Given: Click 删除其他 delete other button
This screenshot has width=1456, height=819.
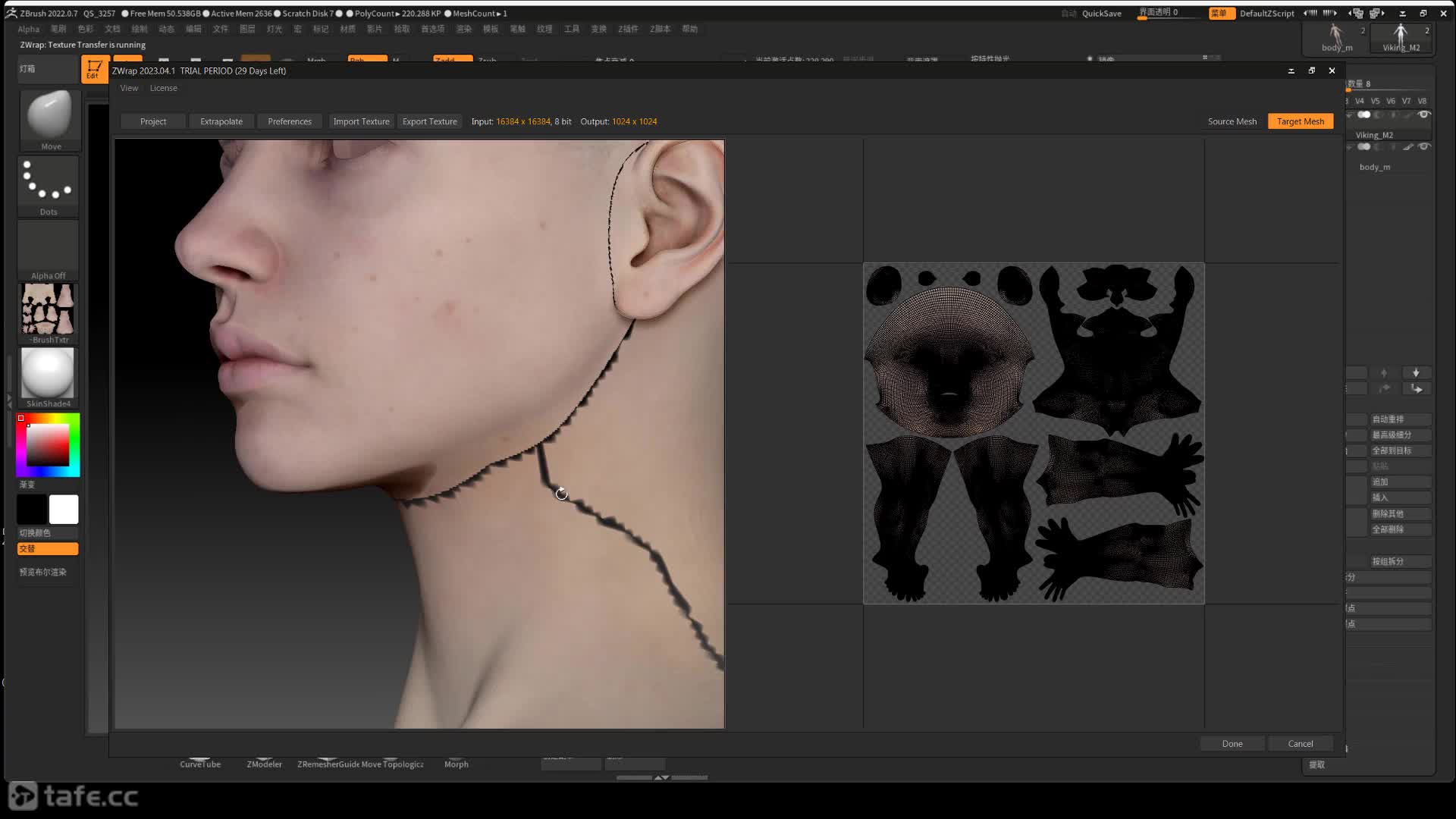Looking at the screenshot, I should tap(1400, 513).
